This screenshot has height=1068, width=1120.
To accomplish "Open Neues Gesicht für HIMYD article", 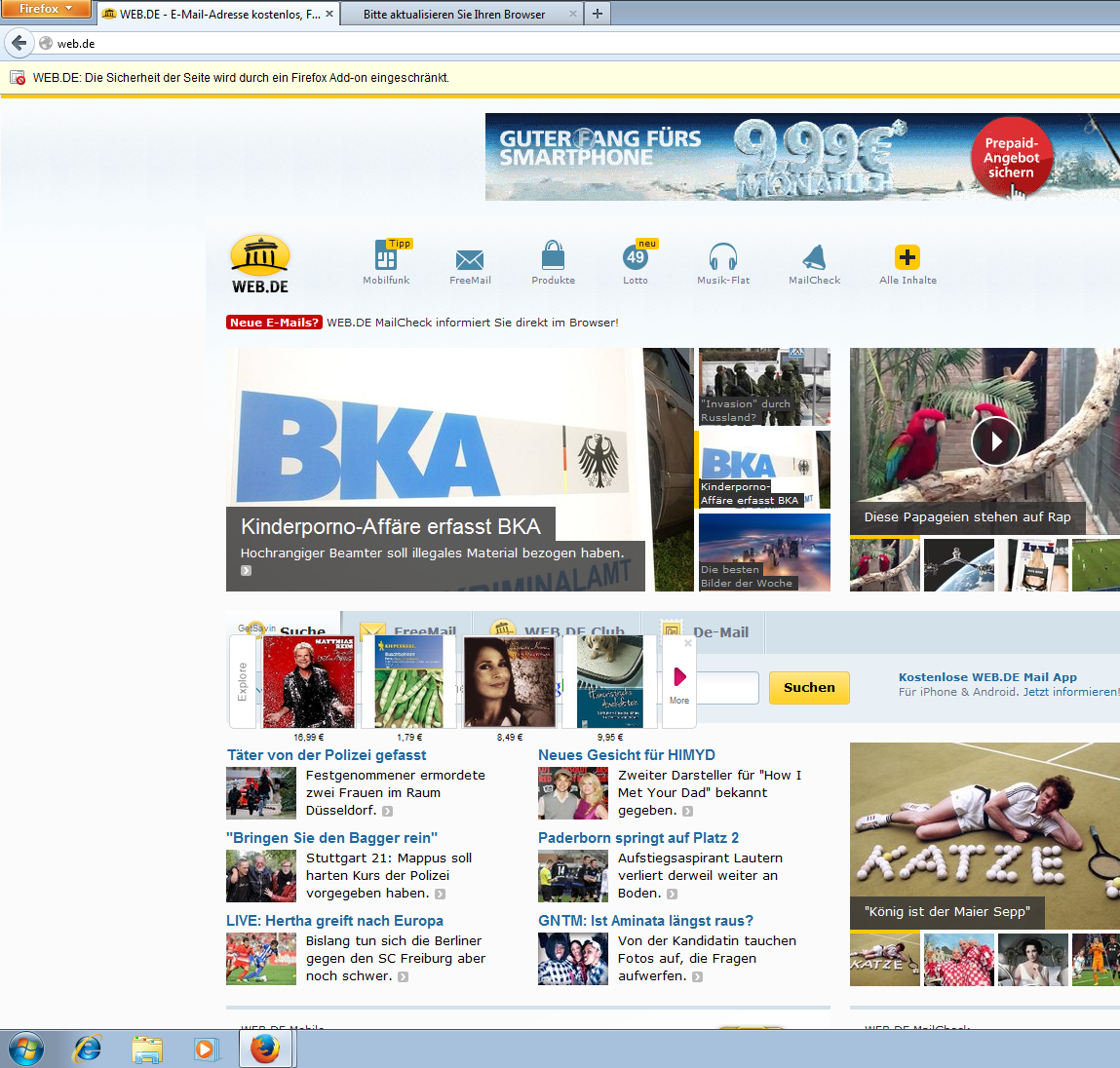I will [627, 754].
